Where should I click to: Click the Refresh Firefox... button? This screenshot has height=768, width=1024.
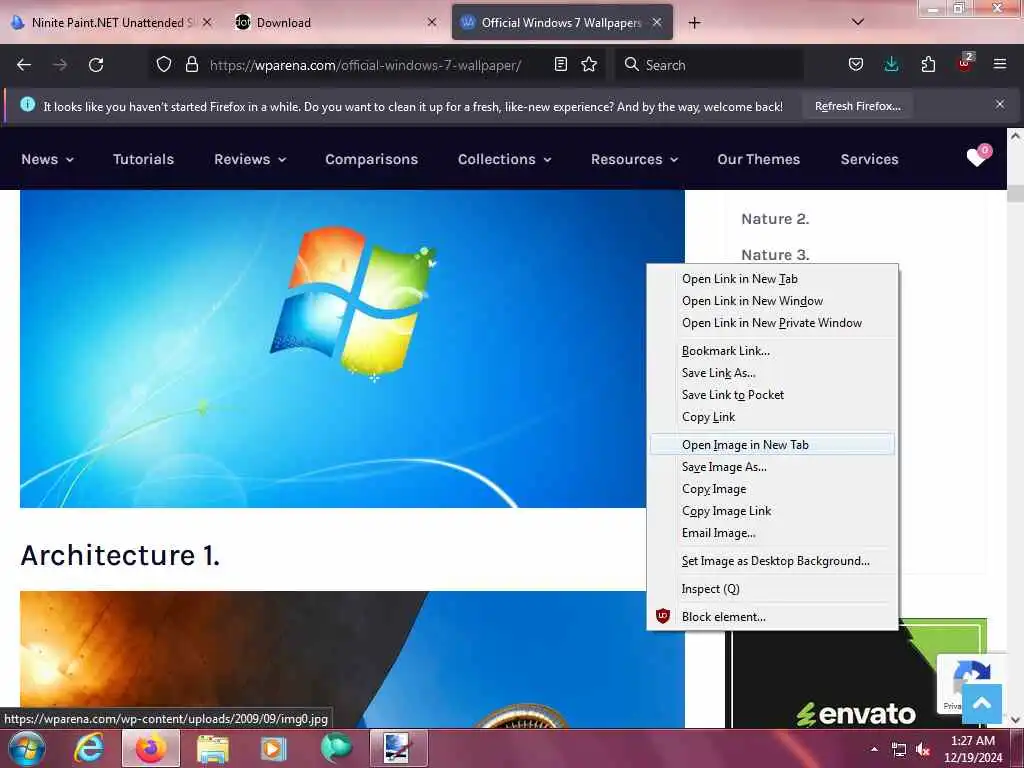(857, 106)
